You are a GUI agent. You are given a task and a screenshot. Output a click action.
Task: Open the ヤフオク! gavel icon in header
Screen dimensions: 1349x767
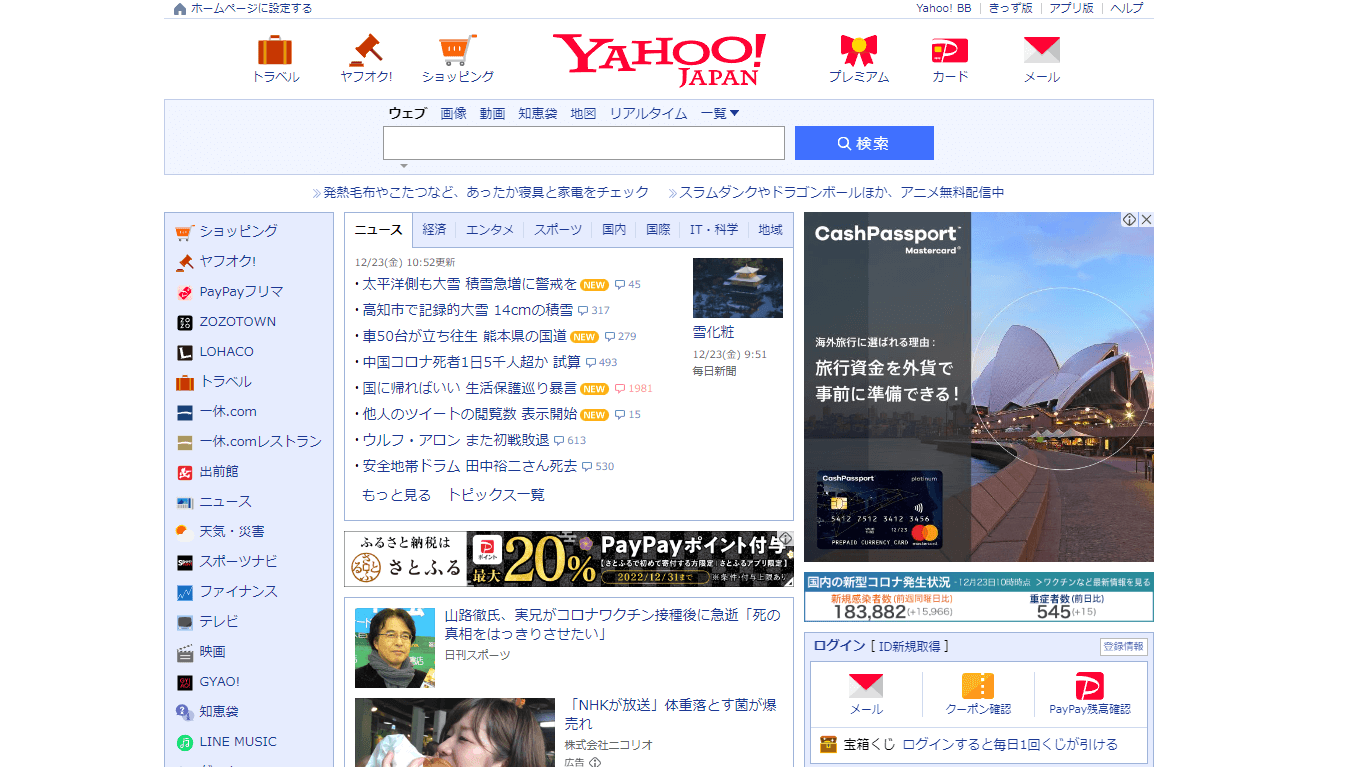pyautogui.click(x=366, y=50)
